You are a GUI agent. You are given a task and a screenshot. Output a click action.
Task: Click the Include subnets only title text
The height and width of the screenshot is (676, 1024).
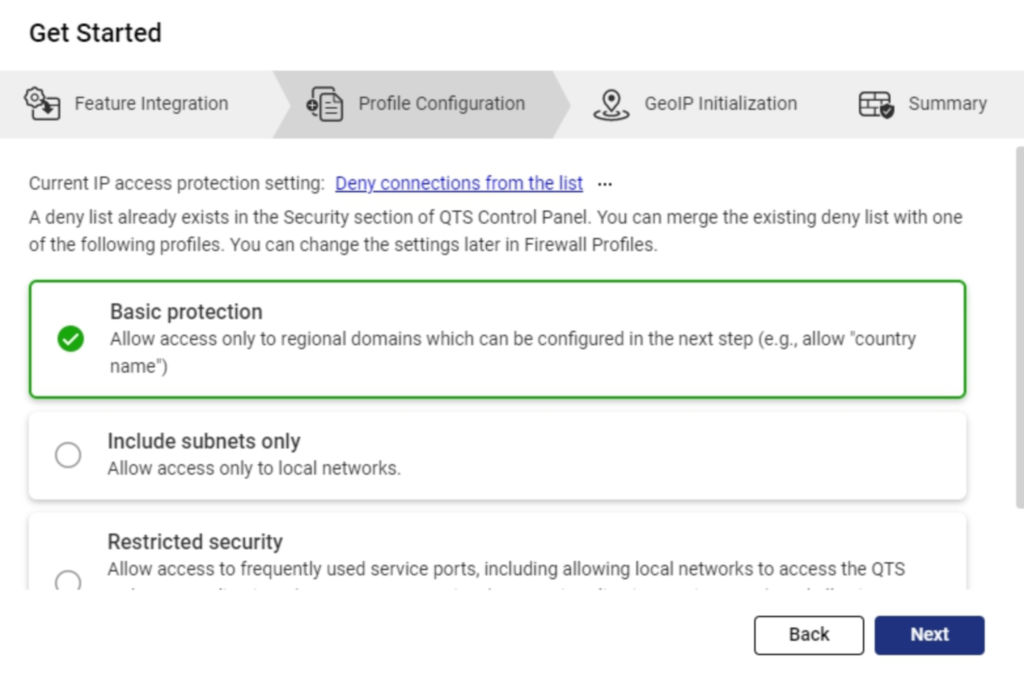(x=204, y=441)
